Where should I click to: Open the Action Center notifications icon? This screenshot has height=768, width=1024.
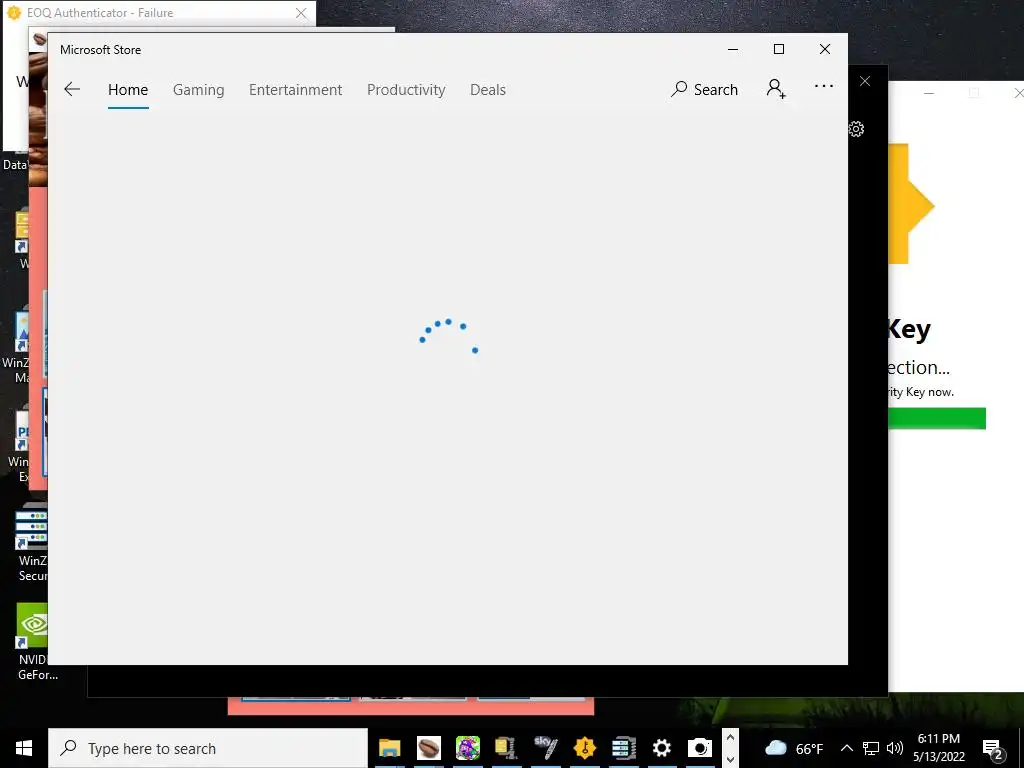point(993,749)
